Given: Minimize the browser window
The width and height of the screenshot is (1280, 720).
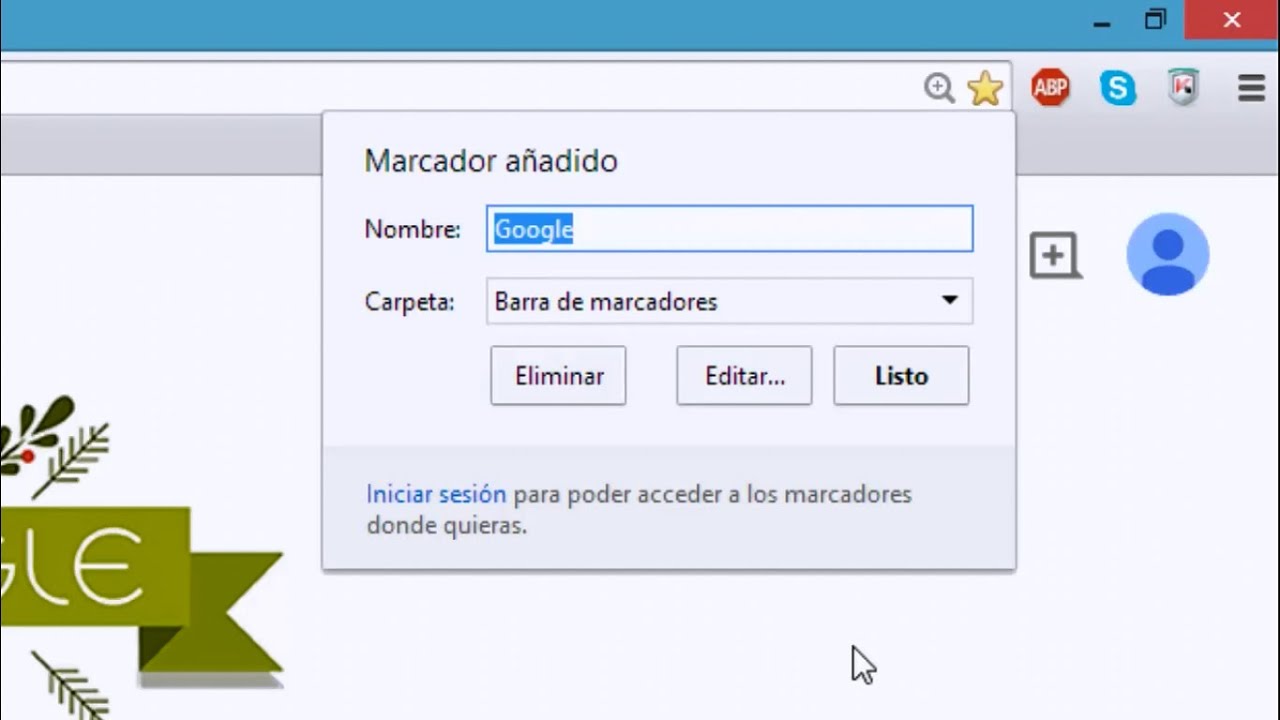Looking at the screenshot, I should (x=1101, y=19).
